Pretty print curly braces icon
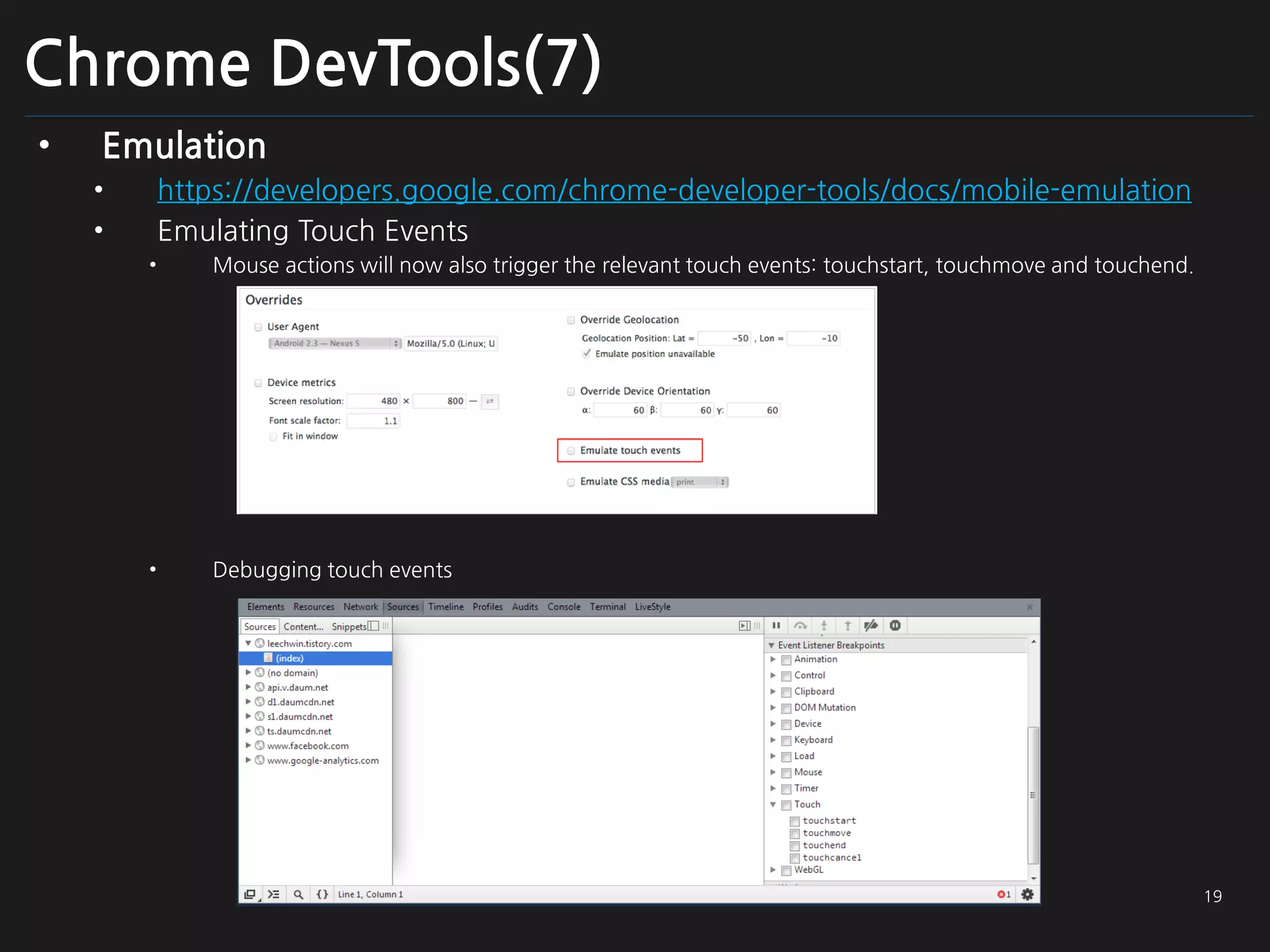1270x952 pixels. pyautogui.click(x=322, y=894)
